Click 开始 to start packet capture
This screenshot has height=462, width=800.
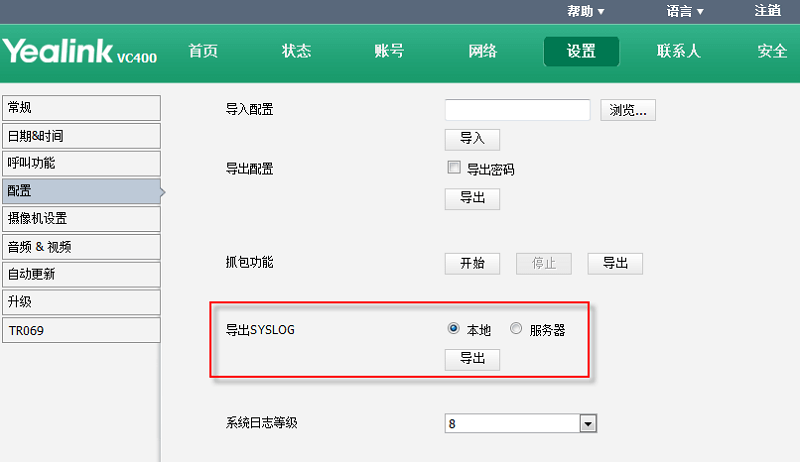[472, 264]
